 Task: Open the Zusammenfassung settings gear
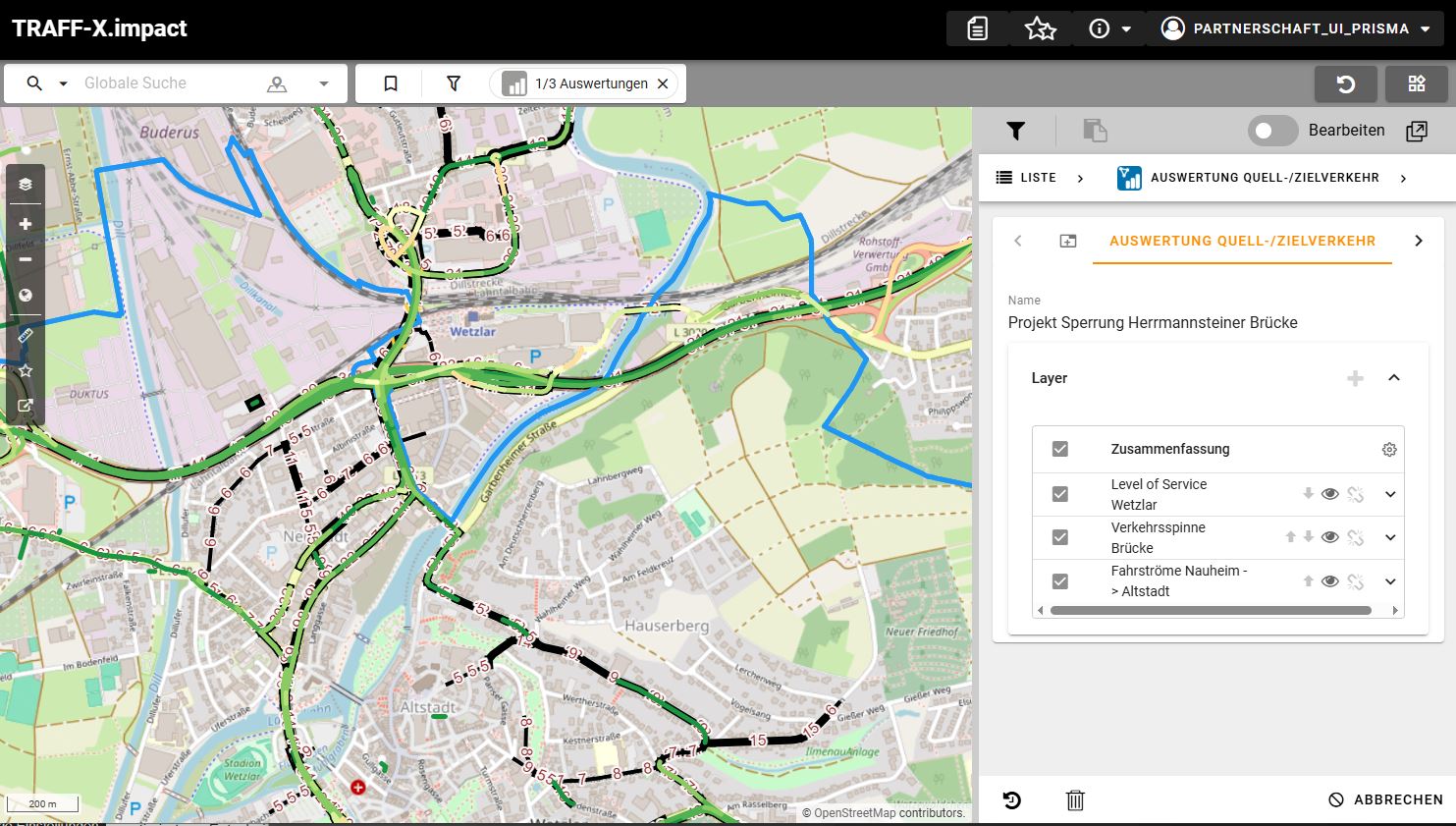click(1389, 450)
